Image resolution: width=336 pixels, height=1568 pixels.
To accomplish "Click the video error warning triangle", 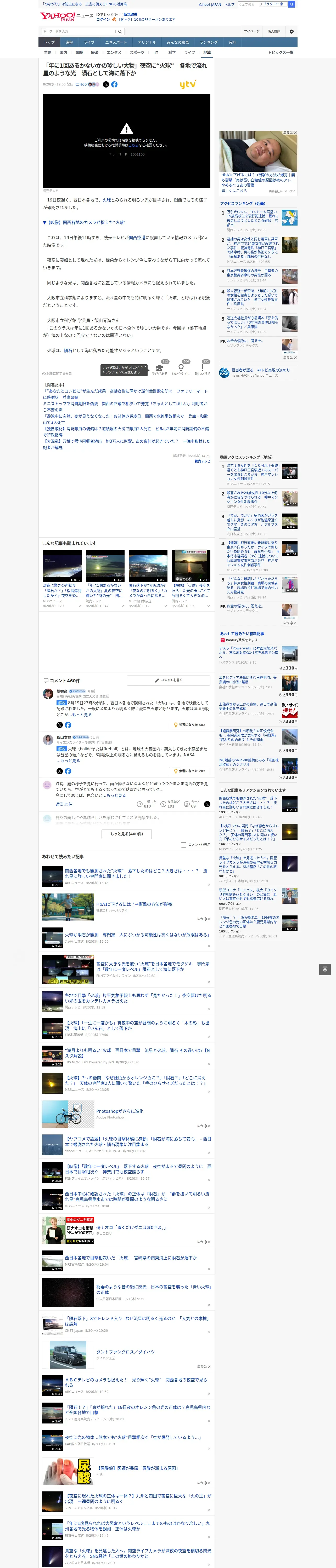I will pos(126,129).
